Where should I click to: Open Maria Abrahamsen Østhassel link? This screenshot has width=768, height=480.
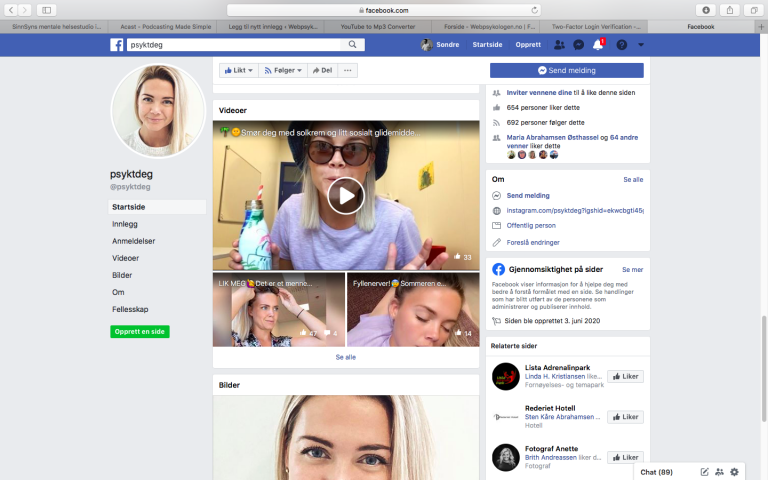pyautogui.click(x=552, y=138)
